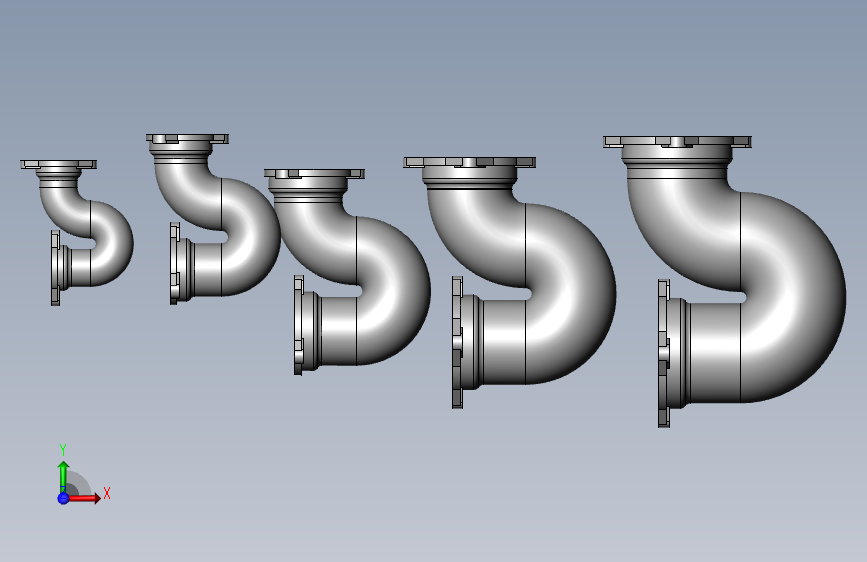The height and width of the screenshot is (562, 867).
Task: Click the green Y label above the triad
Action: 63,450
